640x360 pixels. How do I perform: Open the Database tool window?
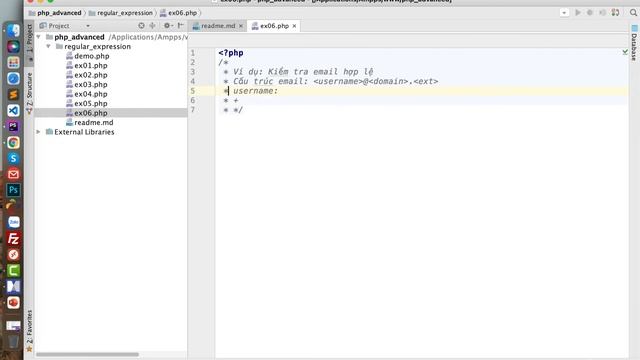634,43
